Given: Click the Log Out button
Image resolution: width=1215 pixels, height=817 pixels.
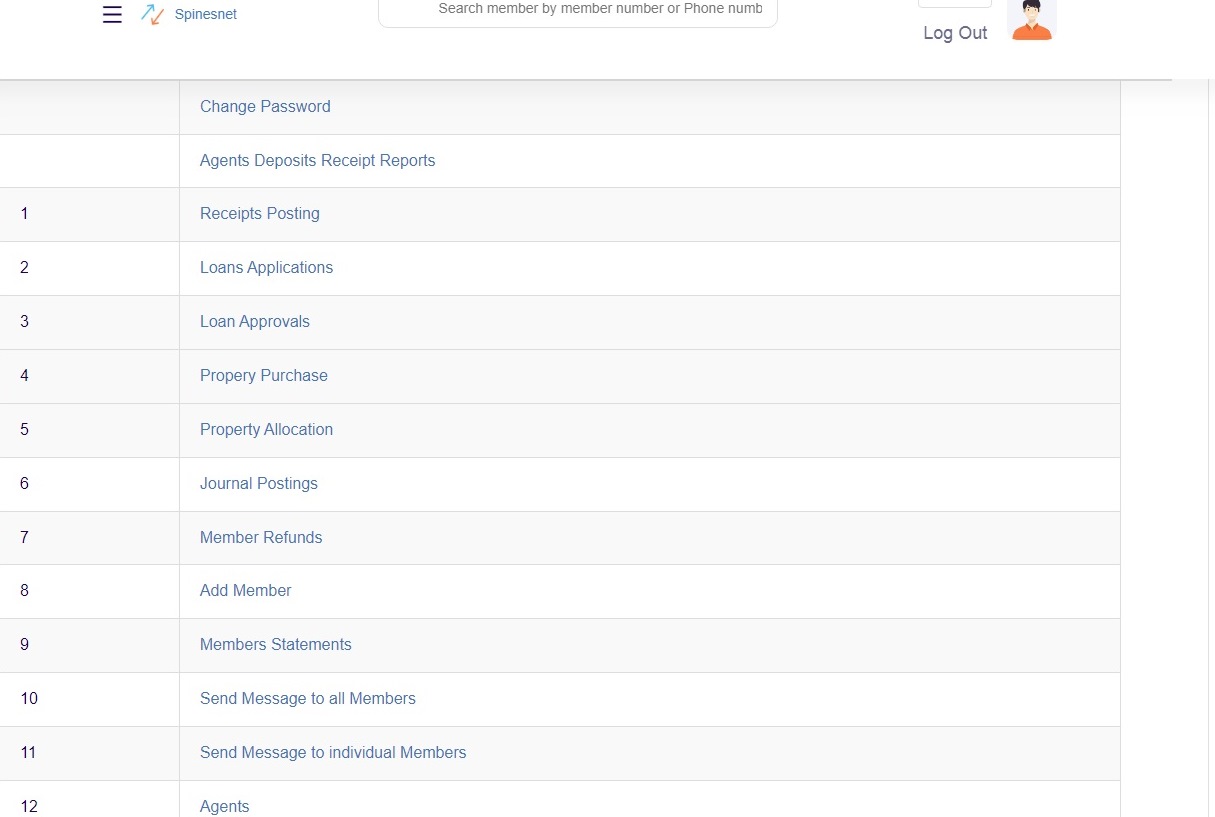Looking at the screenshot, I should (955, 33).
